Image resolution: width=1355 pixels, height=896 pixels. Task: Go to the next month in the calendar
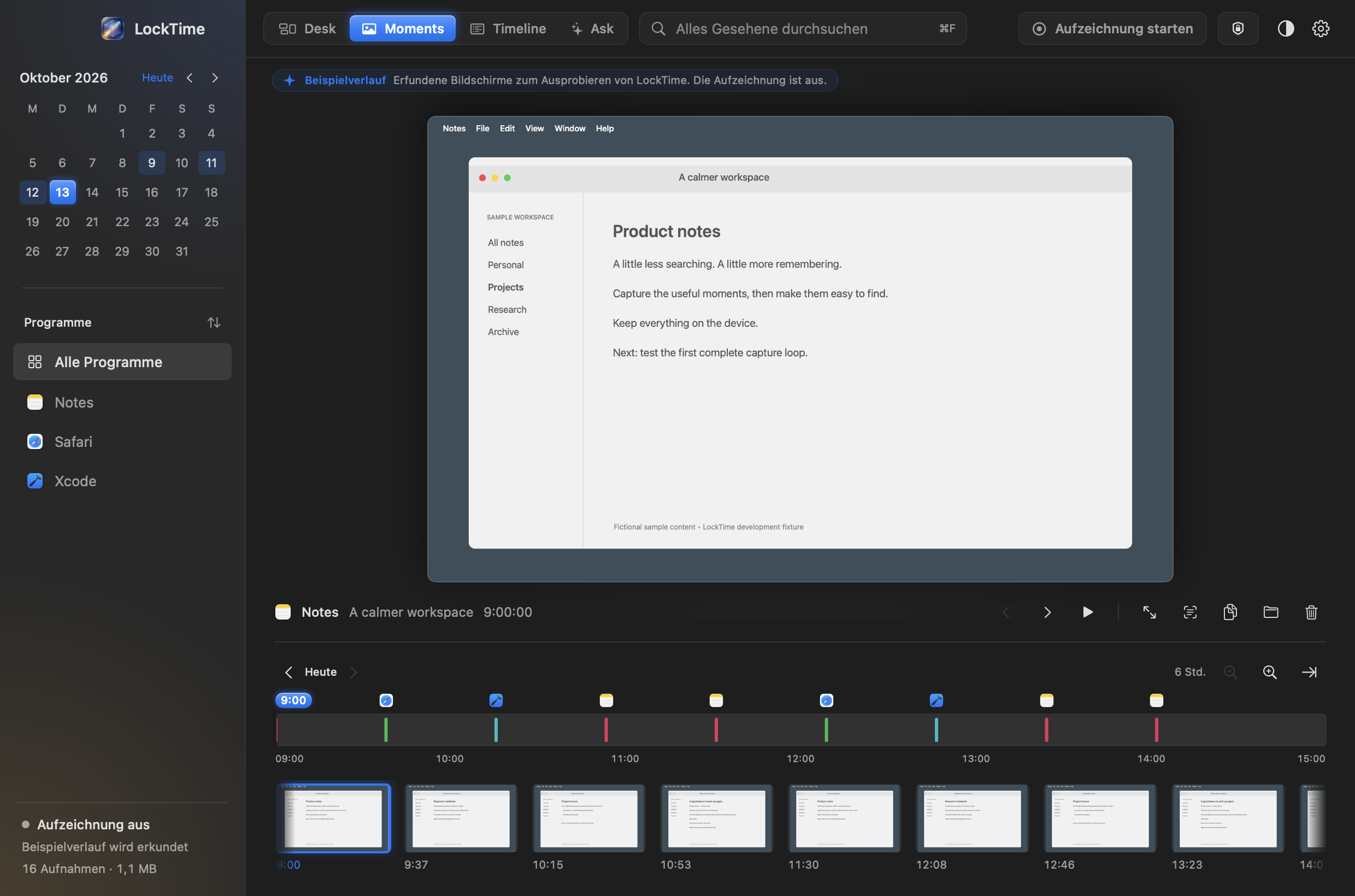pyautogui.click(x=215, y=78)
